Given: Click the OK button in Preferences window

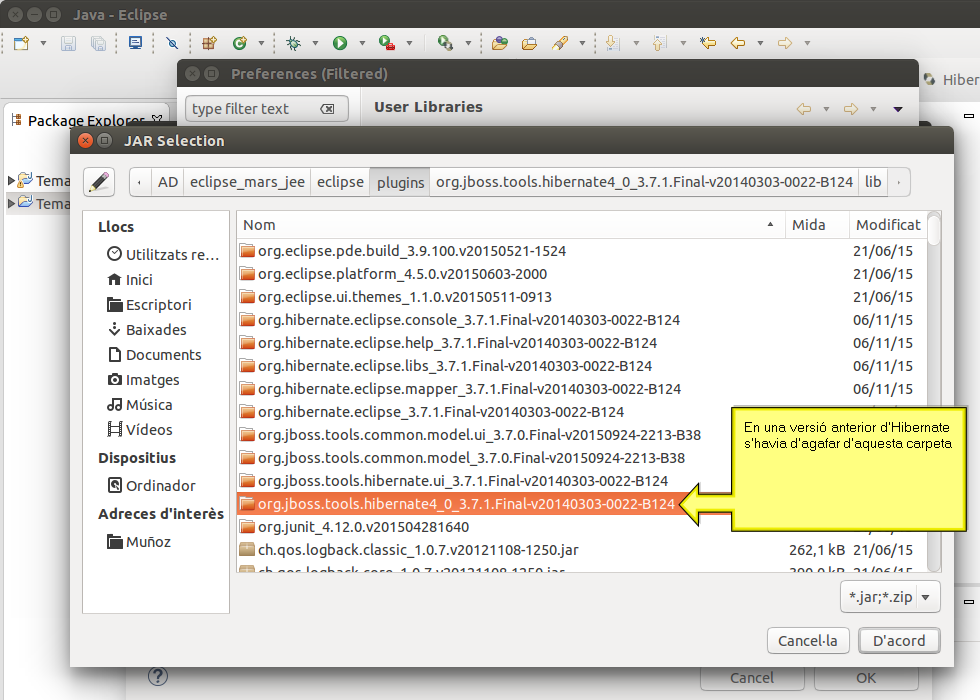Looking at the screenshot, I should [866, 678].
